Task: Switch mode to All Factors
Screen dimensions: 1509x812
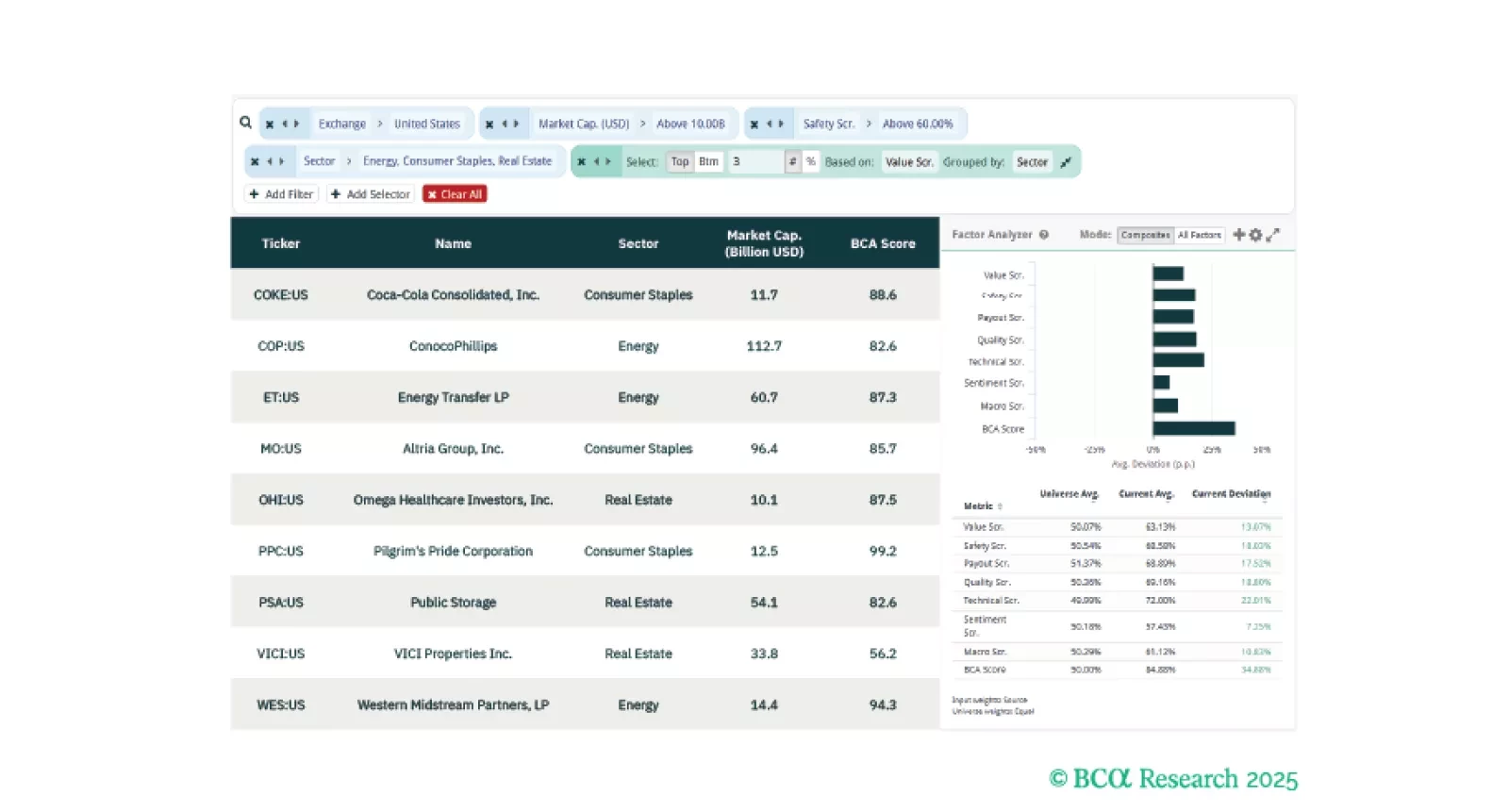Action: pyautogui.click(x=1199, y=235)
